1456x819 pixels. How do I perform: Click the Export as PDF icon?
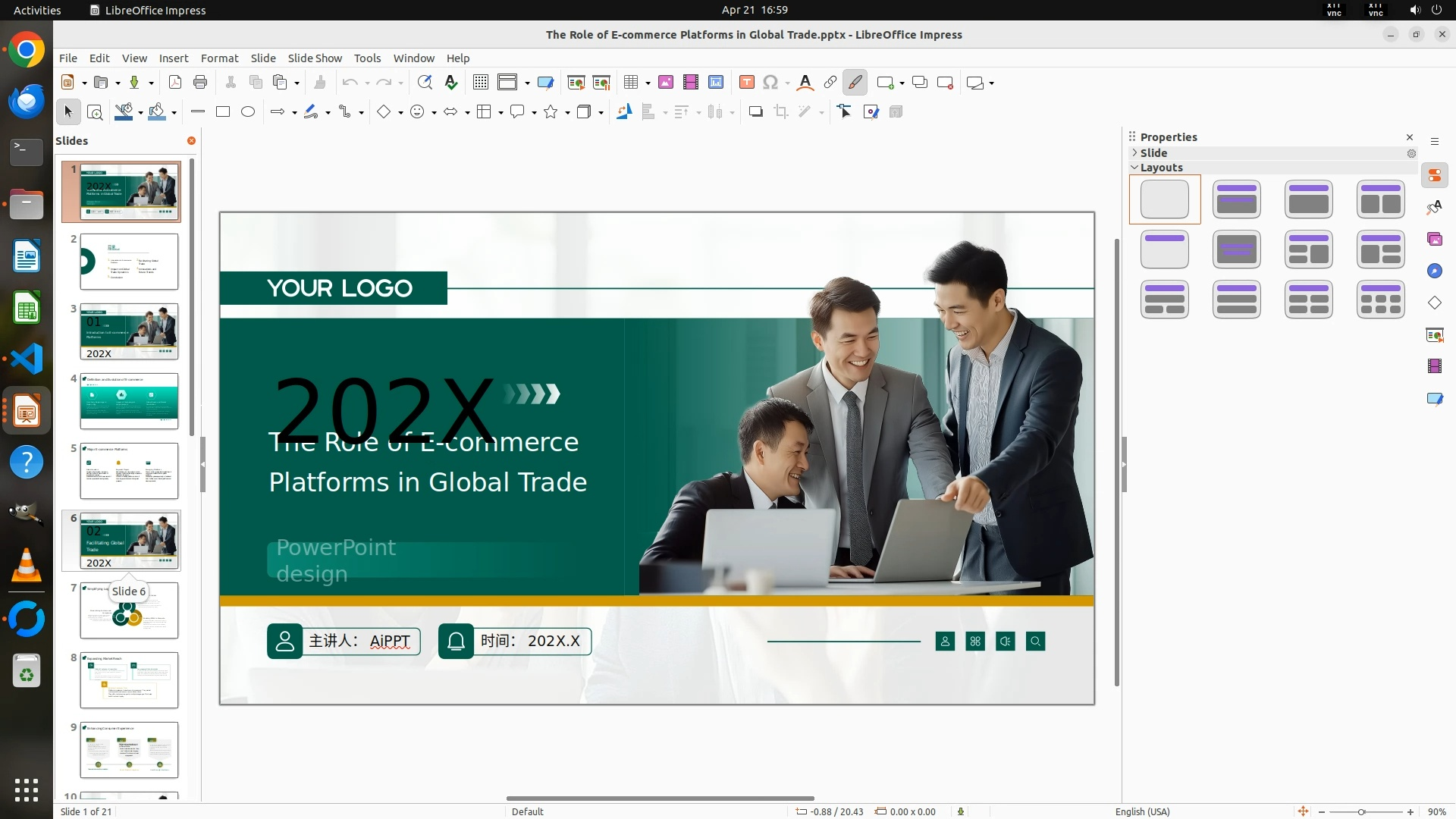coord(175,83)
